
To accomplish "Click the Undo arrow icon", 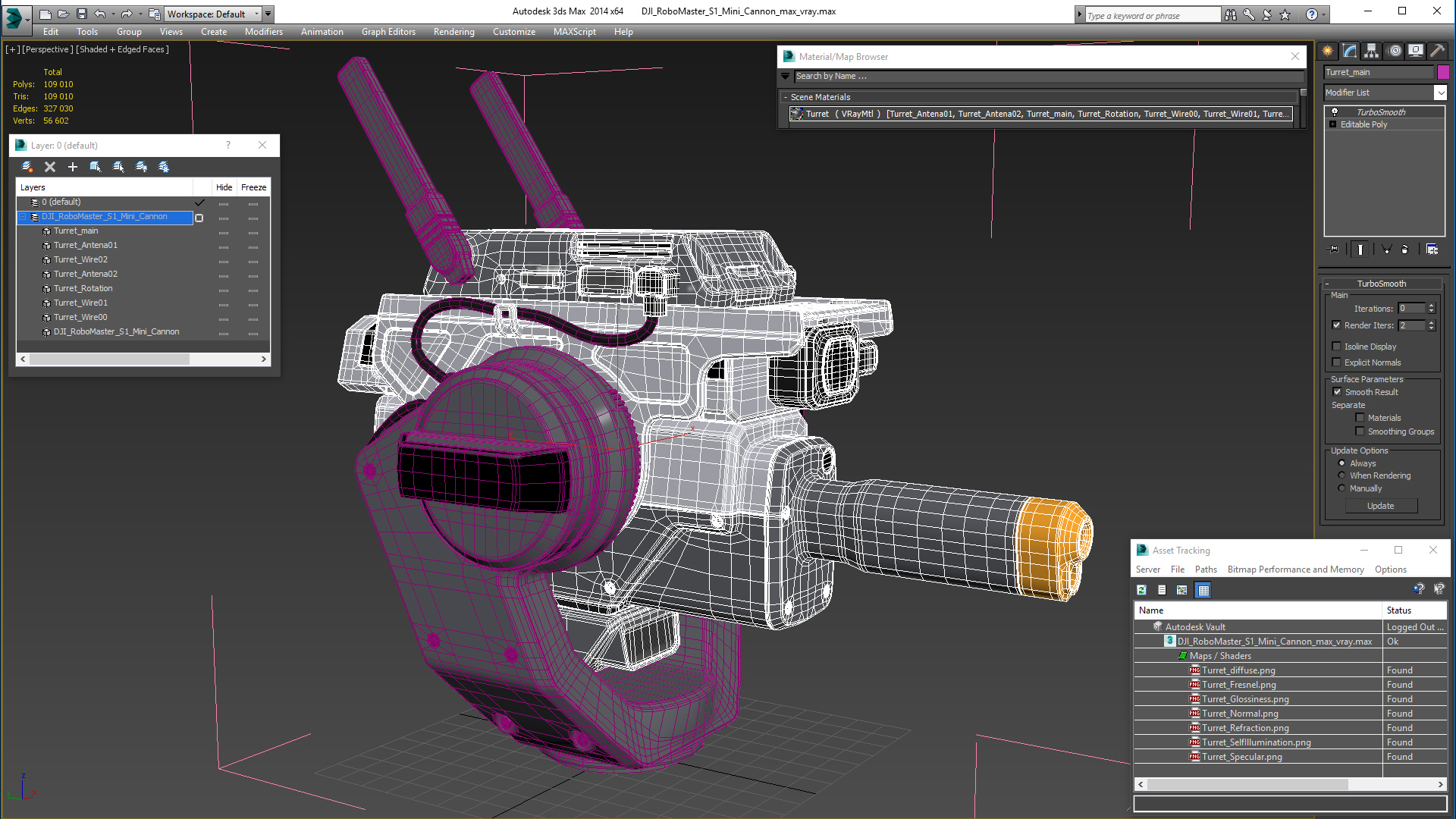I will pyautogui.click(x=99, y=14).
